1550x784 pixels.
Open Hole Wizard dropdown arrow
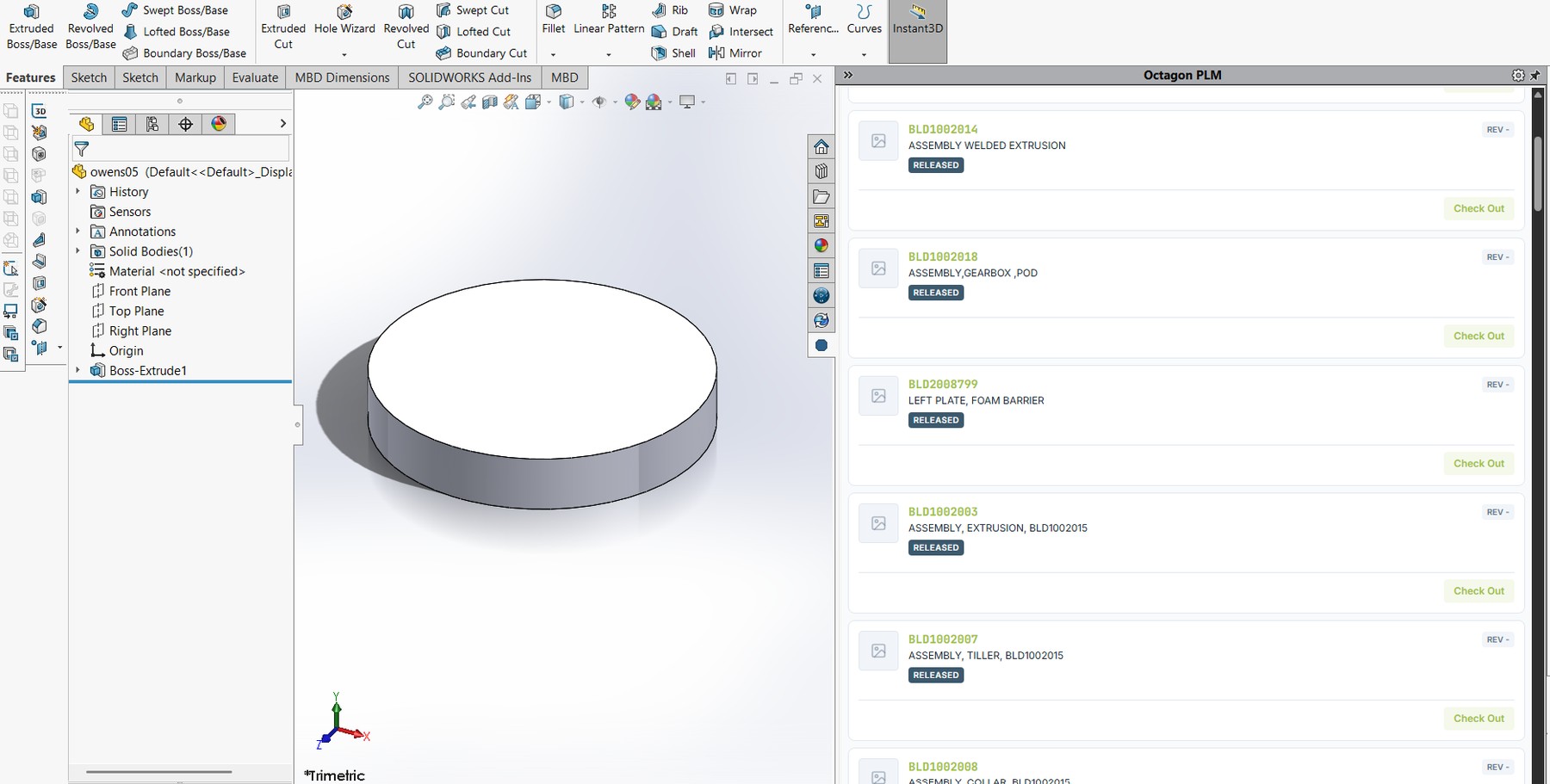[344, 55]
